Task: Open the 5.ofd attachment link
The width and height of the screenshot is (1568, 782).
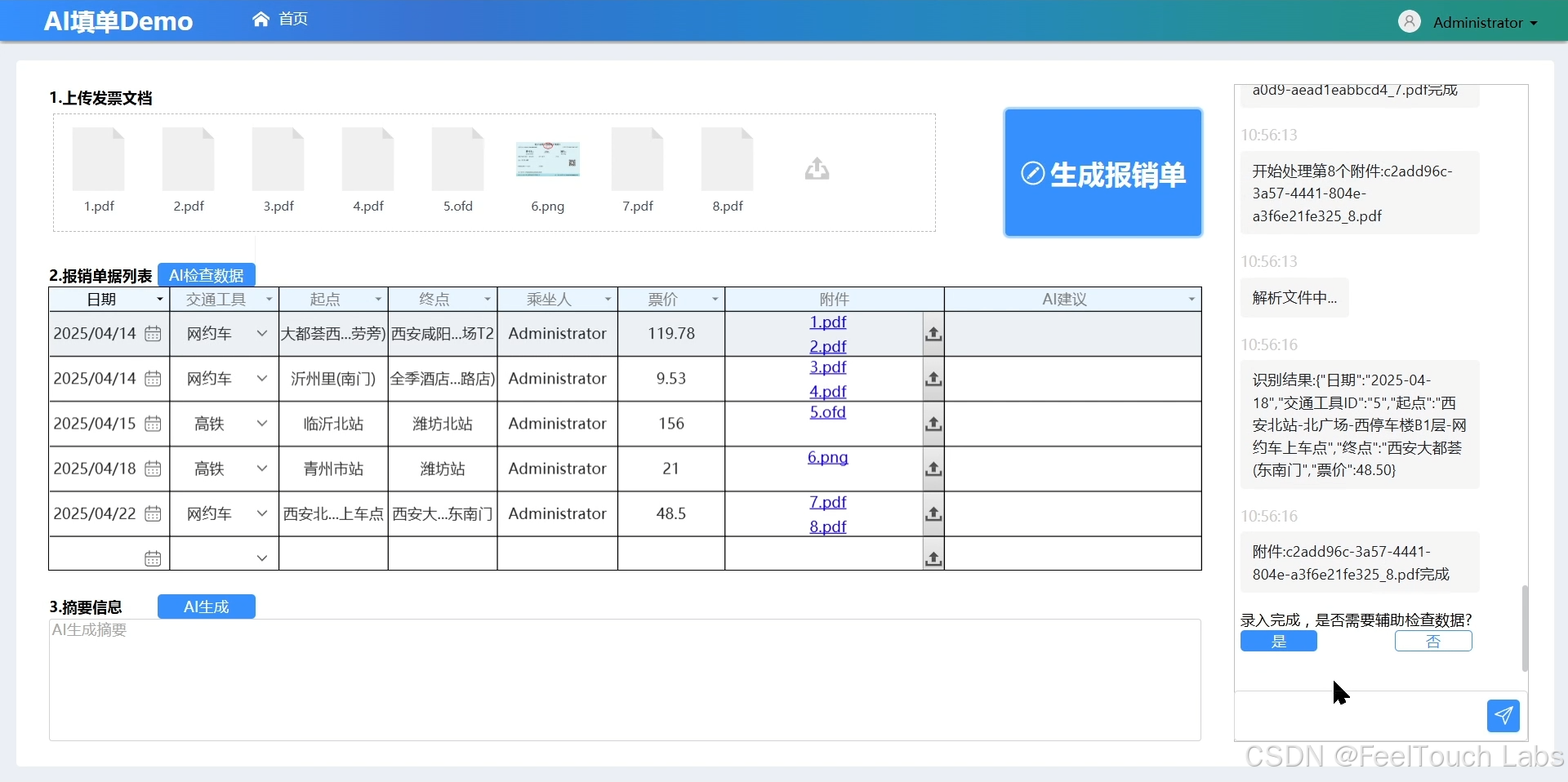Action: 828,412
